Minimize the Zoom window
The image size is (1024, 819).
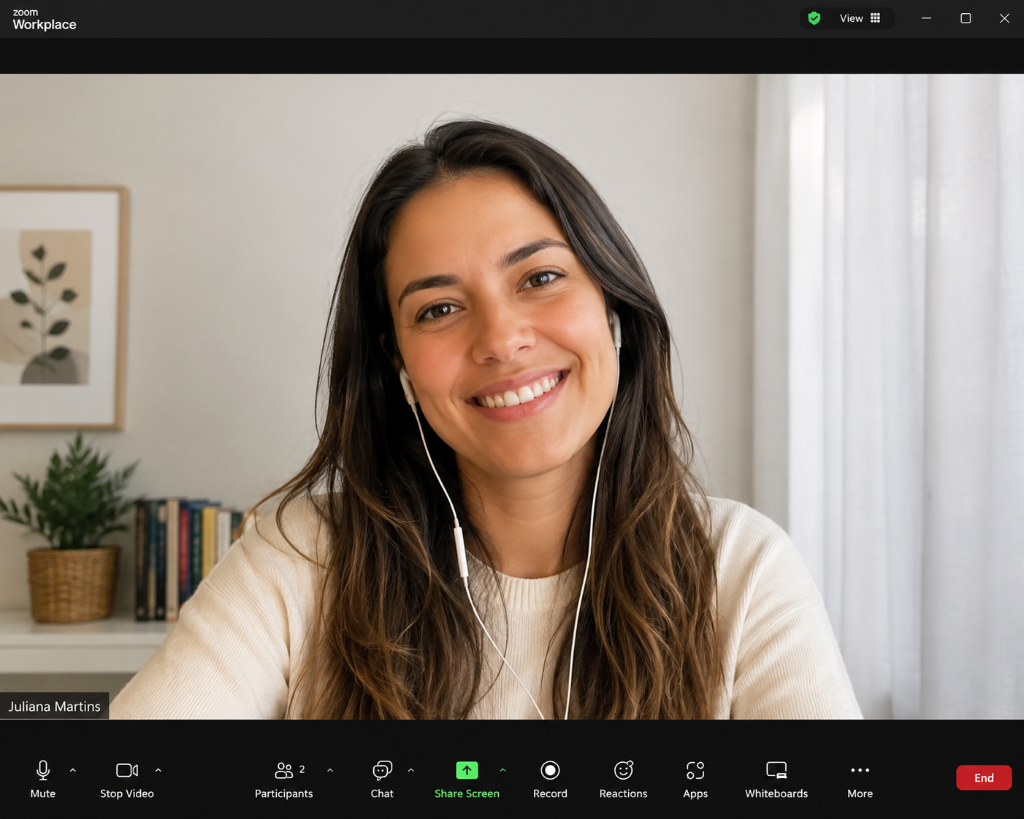[926, 18]
